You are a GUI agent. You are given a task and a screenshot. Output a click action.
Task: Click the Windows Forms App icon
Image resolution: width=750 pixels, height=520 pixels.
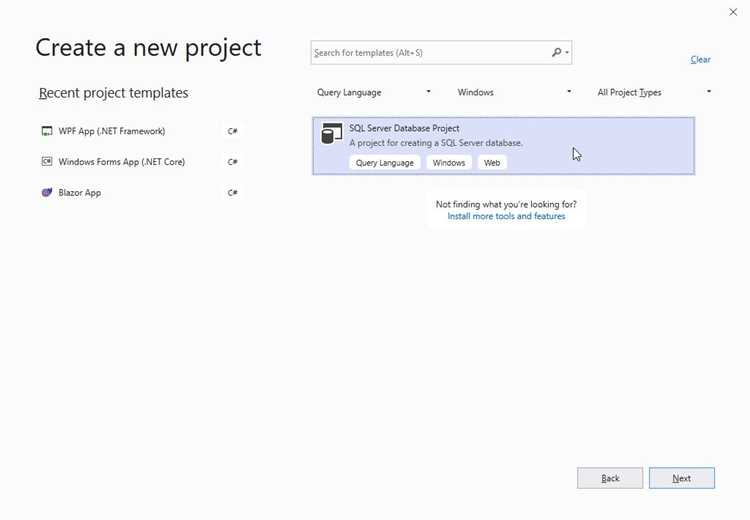(x=47, y=162)
